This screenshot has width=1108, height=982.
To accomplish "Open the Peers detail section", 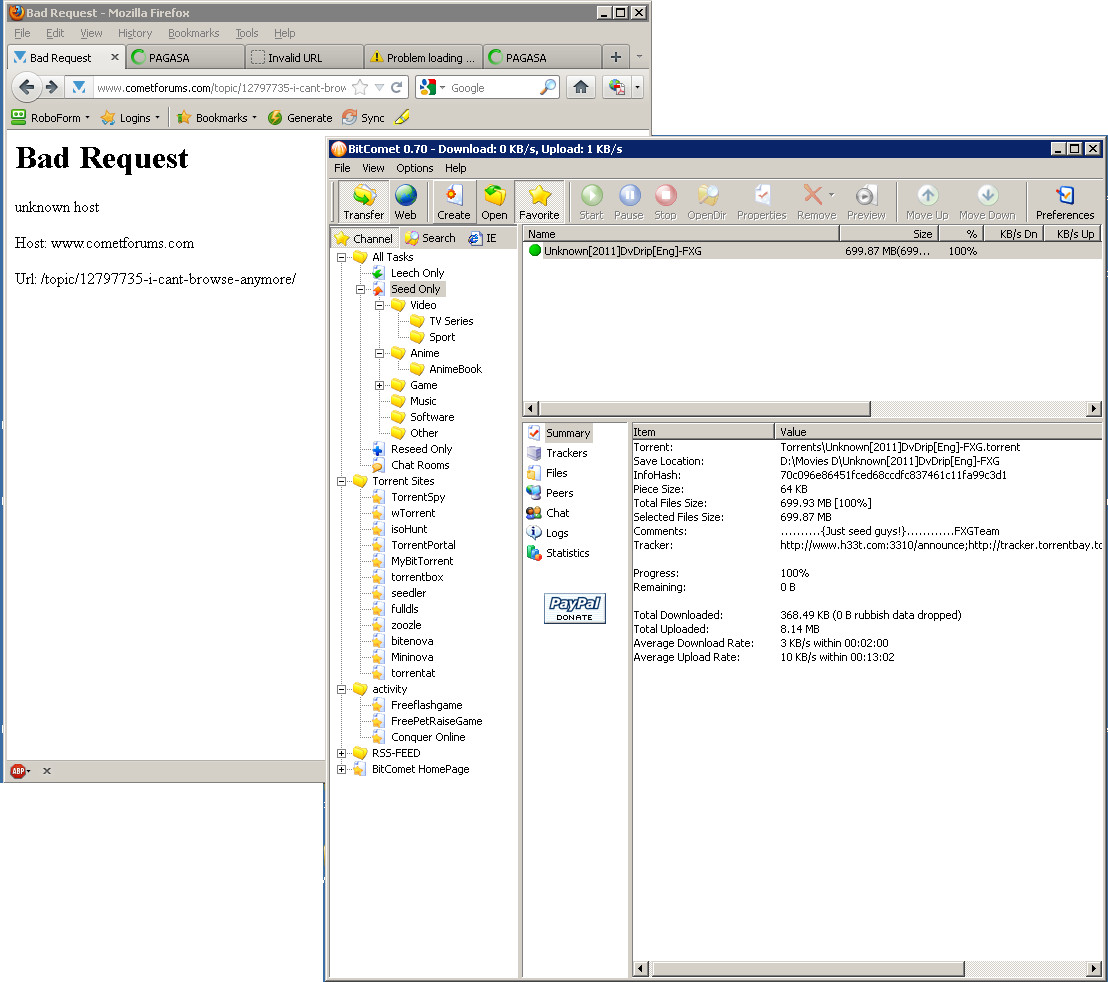I will 550,493.
